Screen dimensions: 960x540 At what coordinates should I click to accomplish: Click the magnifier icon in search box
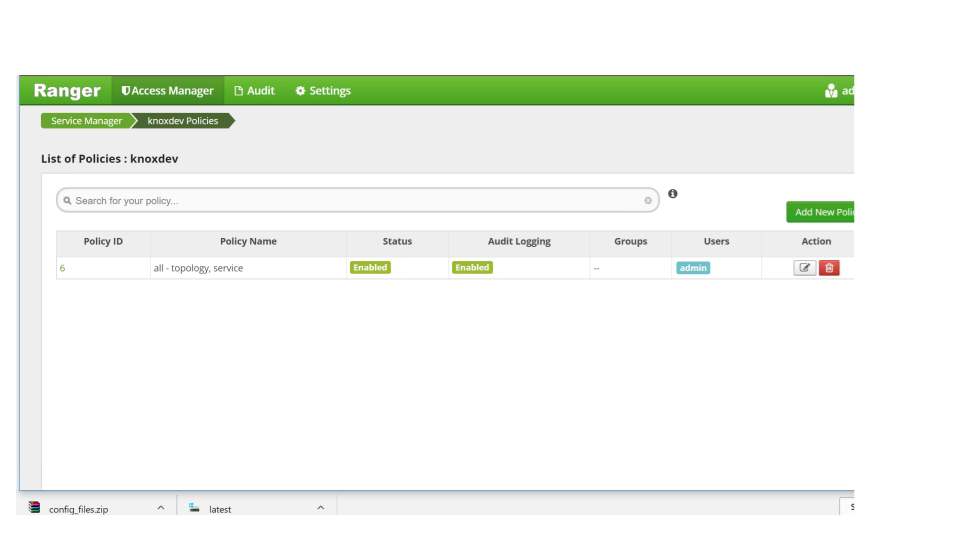point(67,201)
